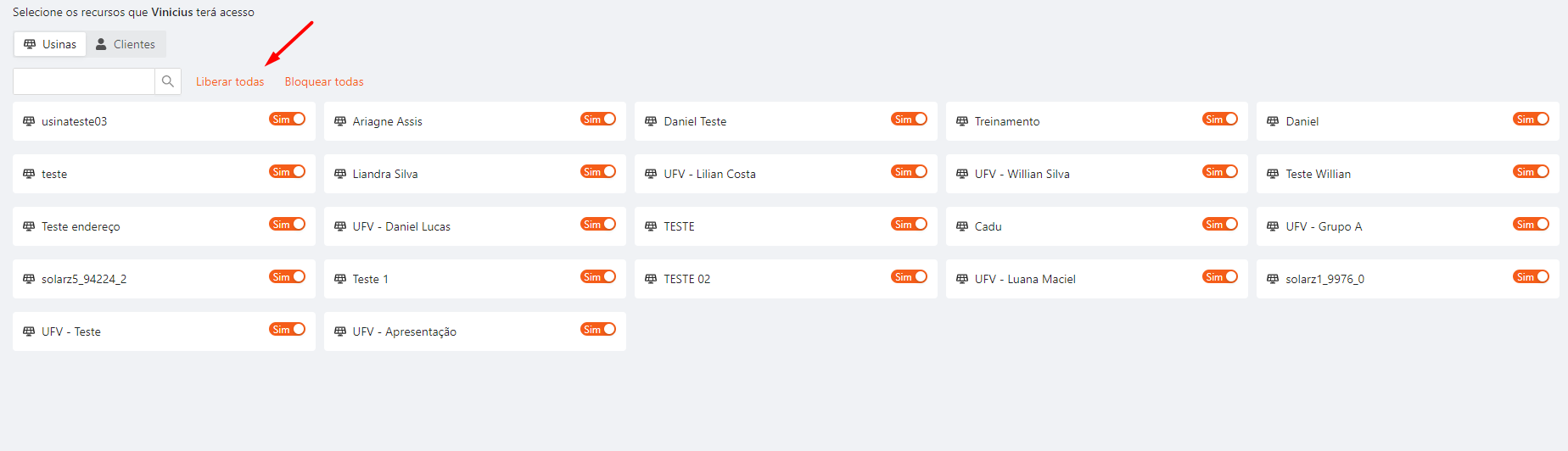Turn off access for UFV - Luana Maciel
The height and width of the screenshot is (451, 1568).
pos(1220,277)
